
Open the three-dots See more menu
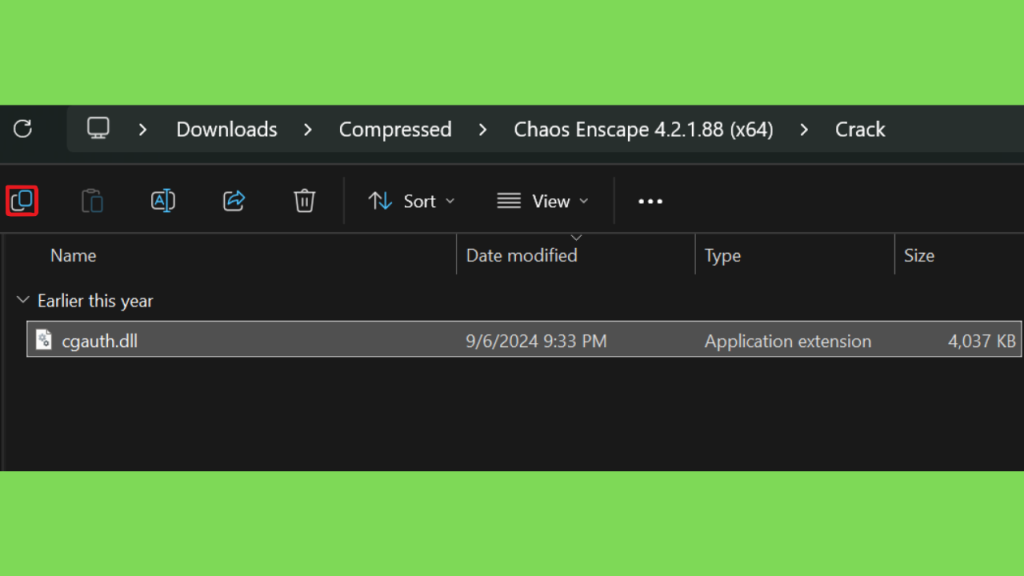pos(650,201)
